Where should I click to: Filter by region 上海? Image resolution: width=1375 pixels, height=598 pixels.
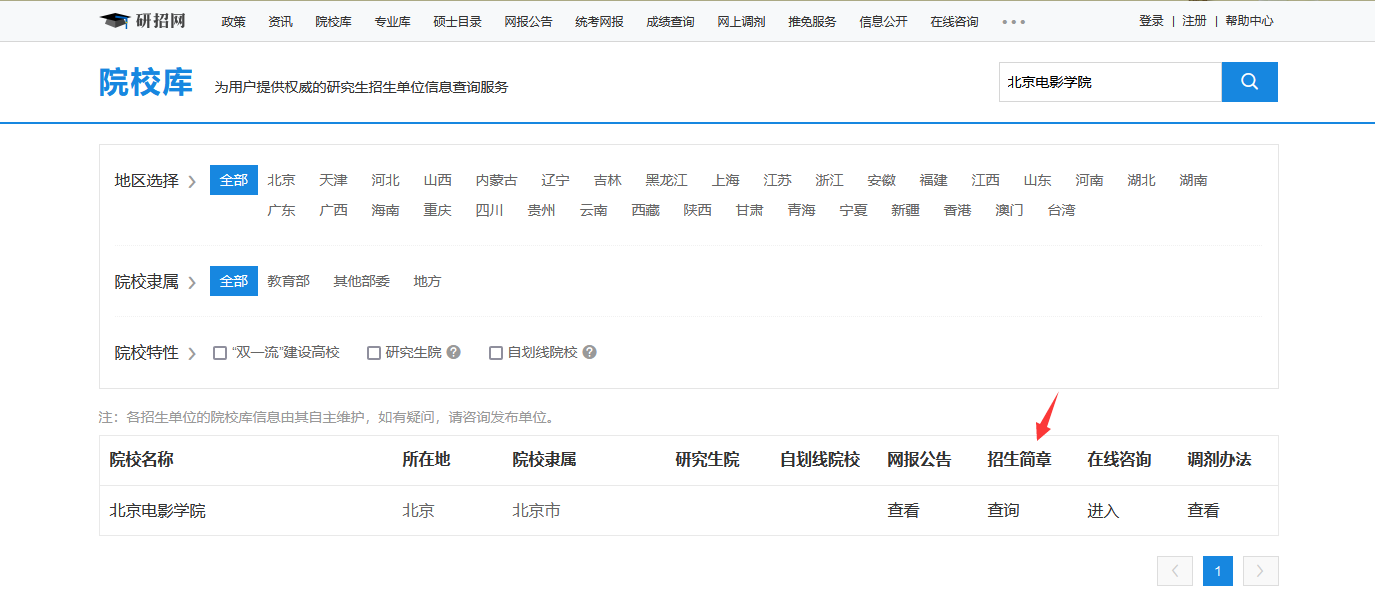click(x=726, y=180)
